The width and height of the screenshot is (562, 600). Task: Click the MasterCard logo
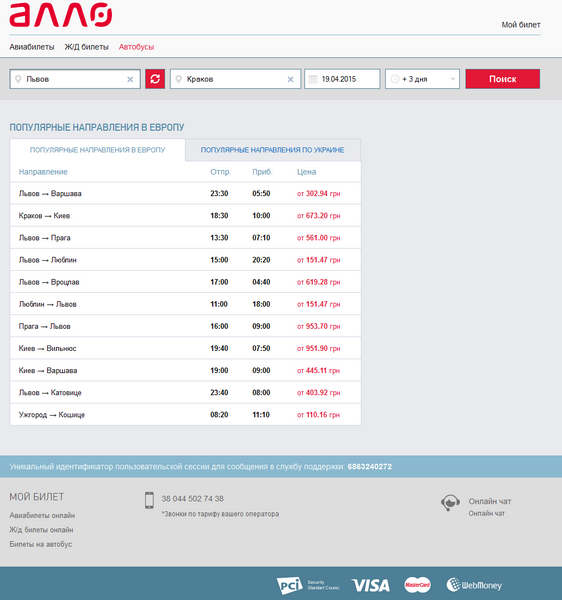coord(417,585)
